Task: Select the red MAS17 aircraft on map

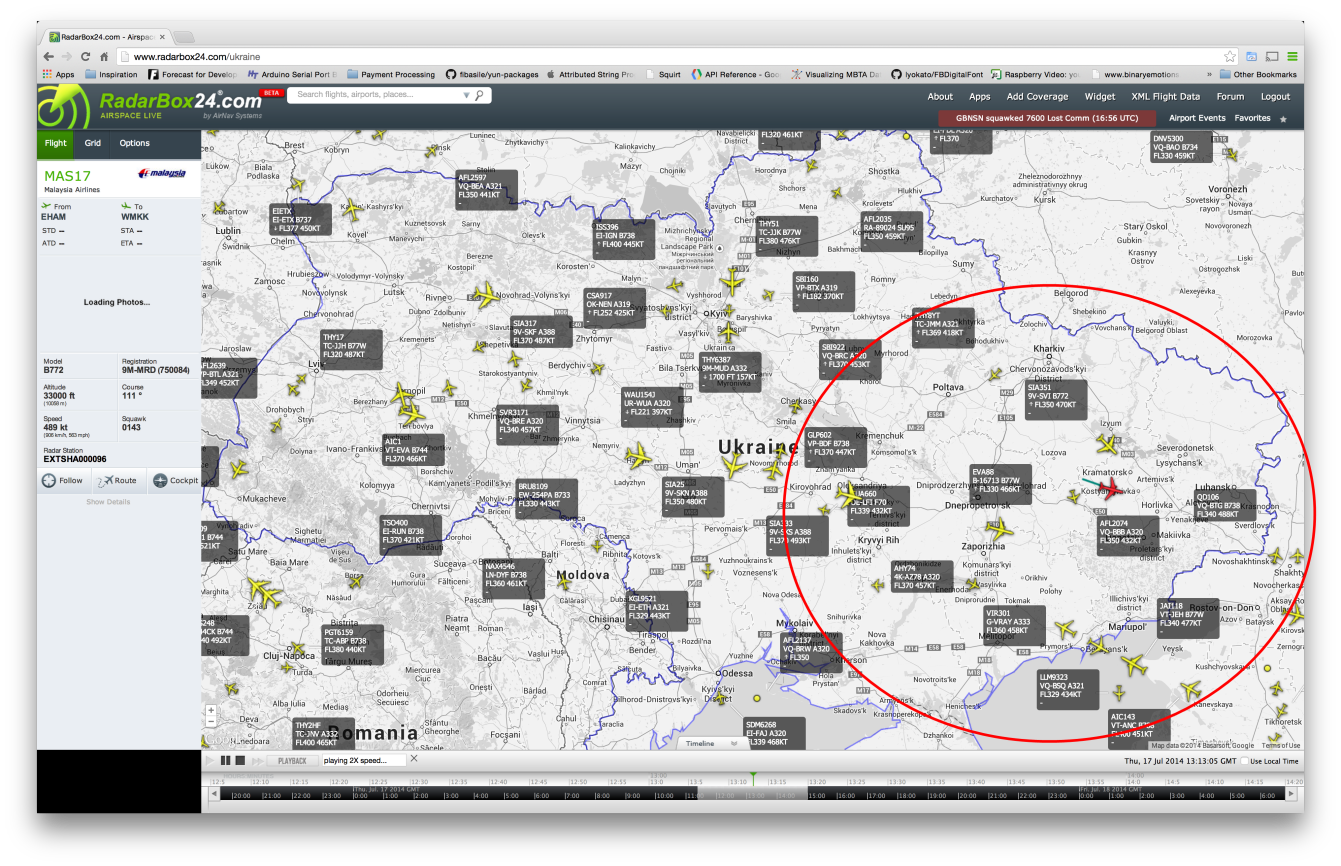Action: click(x=1110, y=488)
